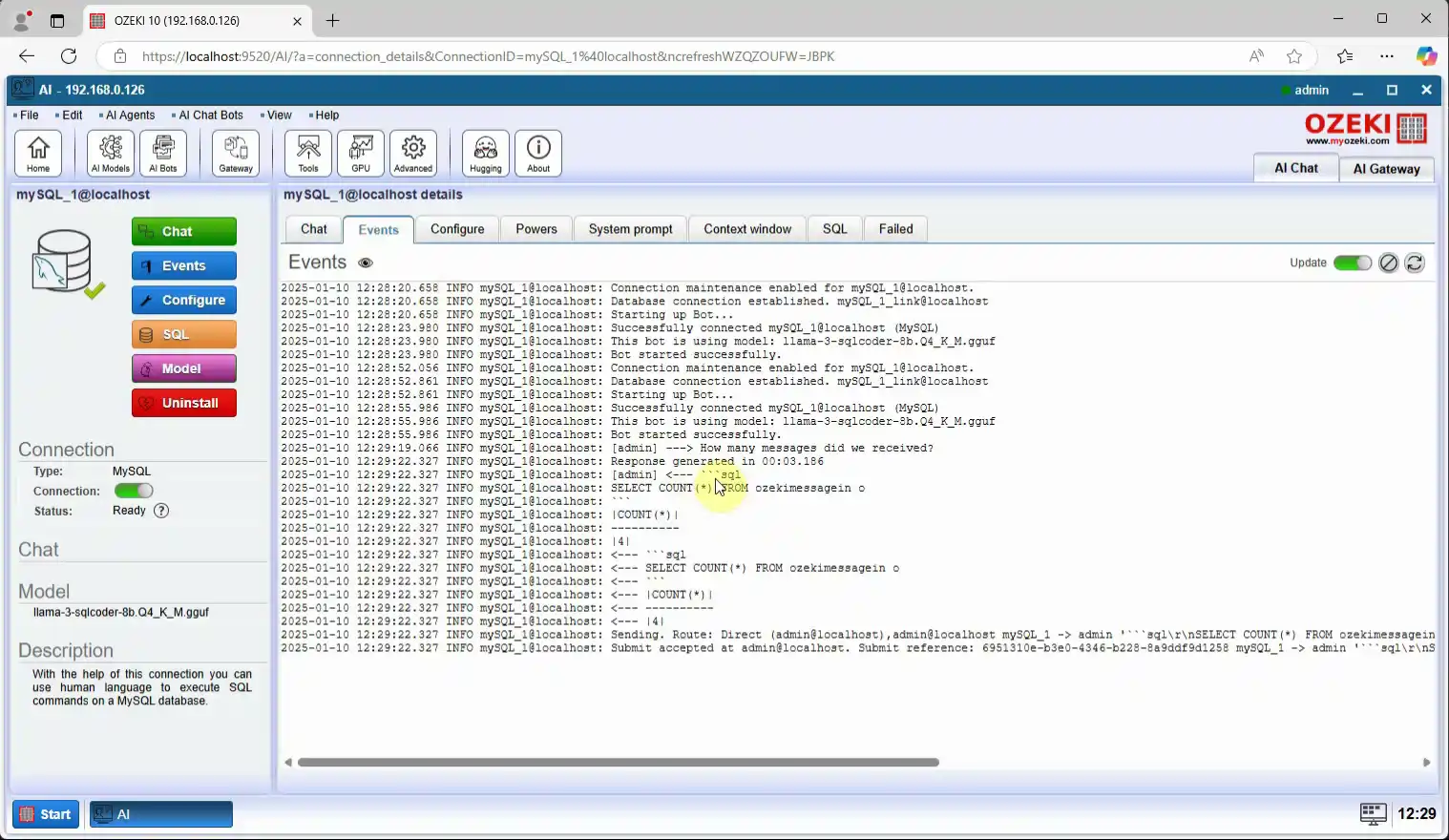The image size is (1449, 840).
Task: Open the Help menu
Action: [325, 115]
